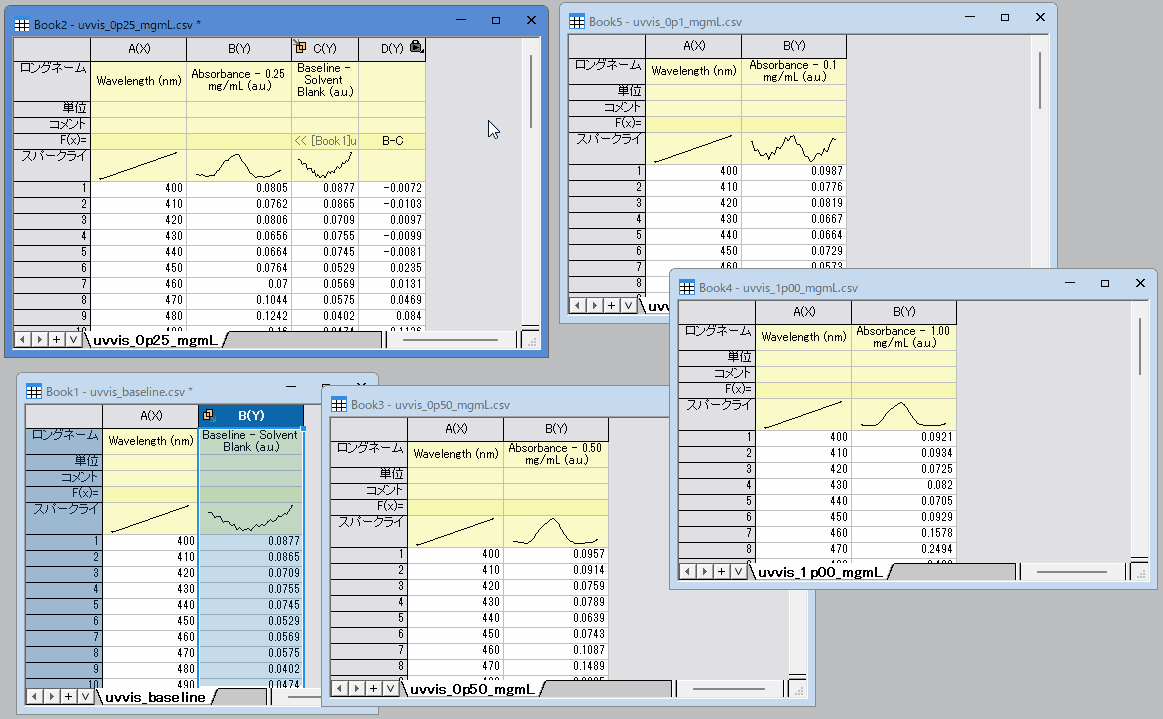This screenshot has height=719, width=1163.
Task: Go to next sheet in Book4 navigation
Action: click(x=704, y=571)
